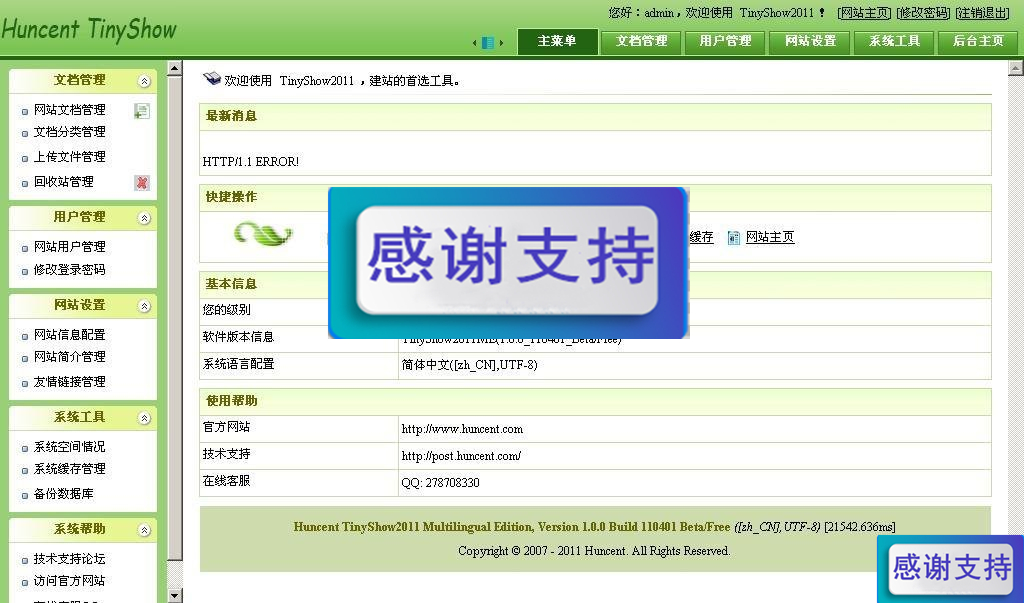
Task: Click the 在线客服 row label
Action: point(227,481)
